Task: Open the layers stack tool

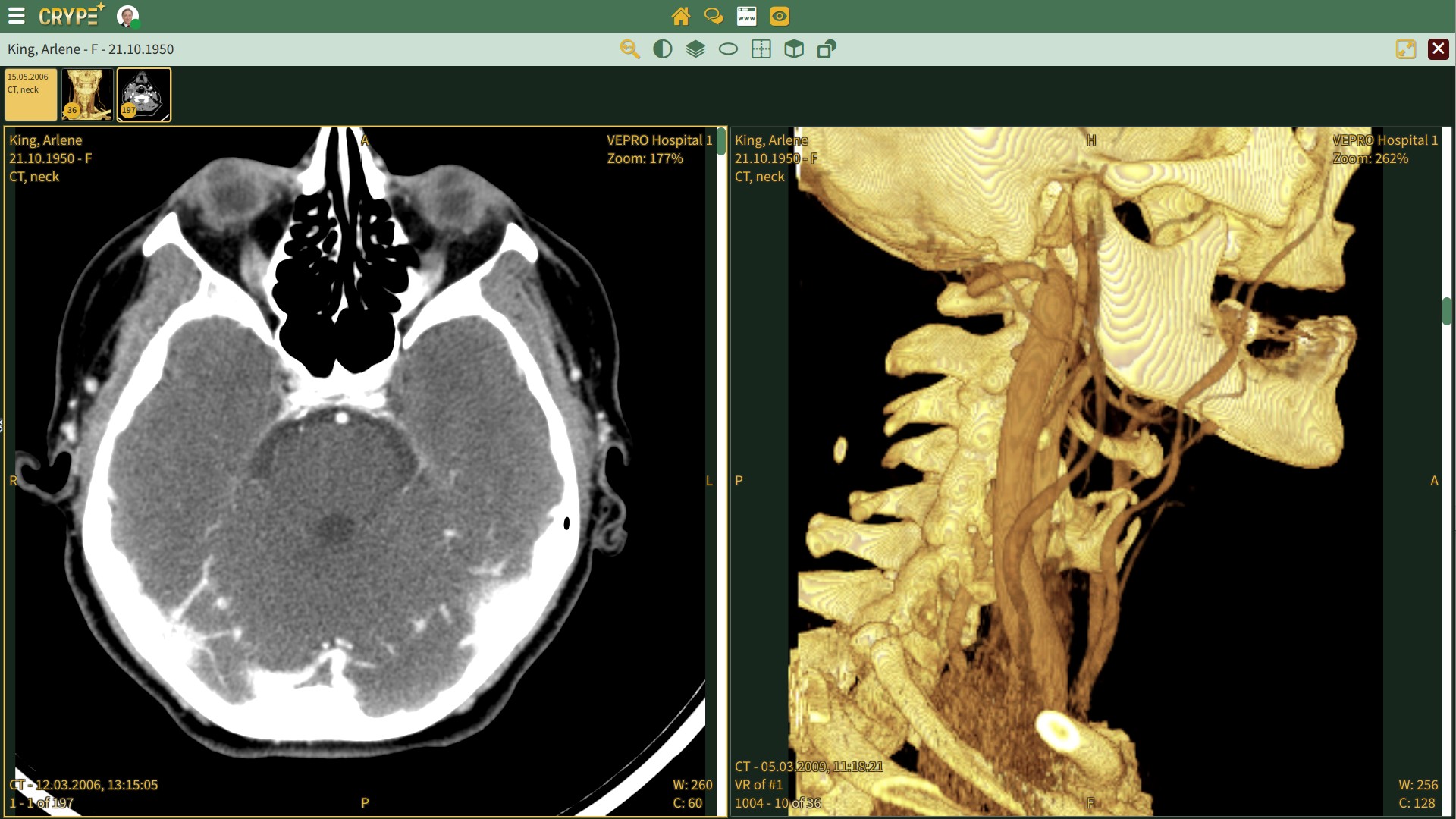Action: pos(695,49)
